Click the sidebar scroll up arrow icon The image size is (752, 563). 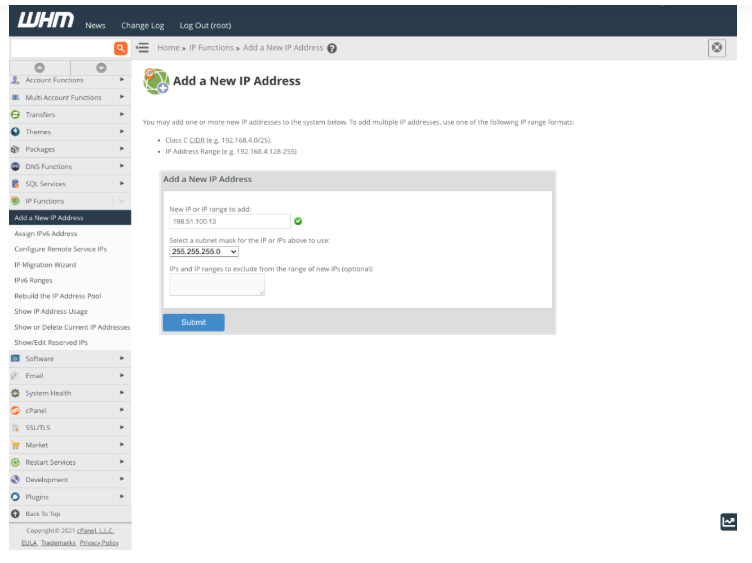40,68
